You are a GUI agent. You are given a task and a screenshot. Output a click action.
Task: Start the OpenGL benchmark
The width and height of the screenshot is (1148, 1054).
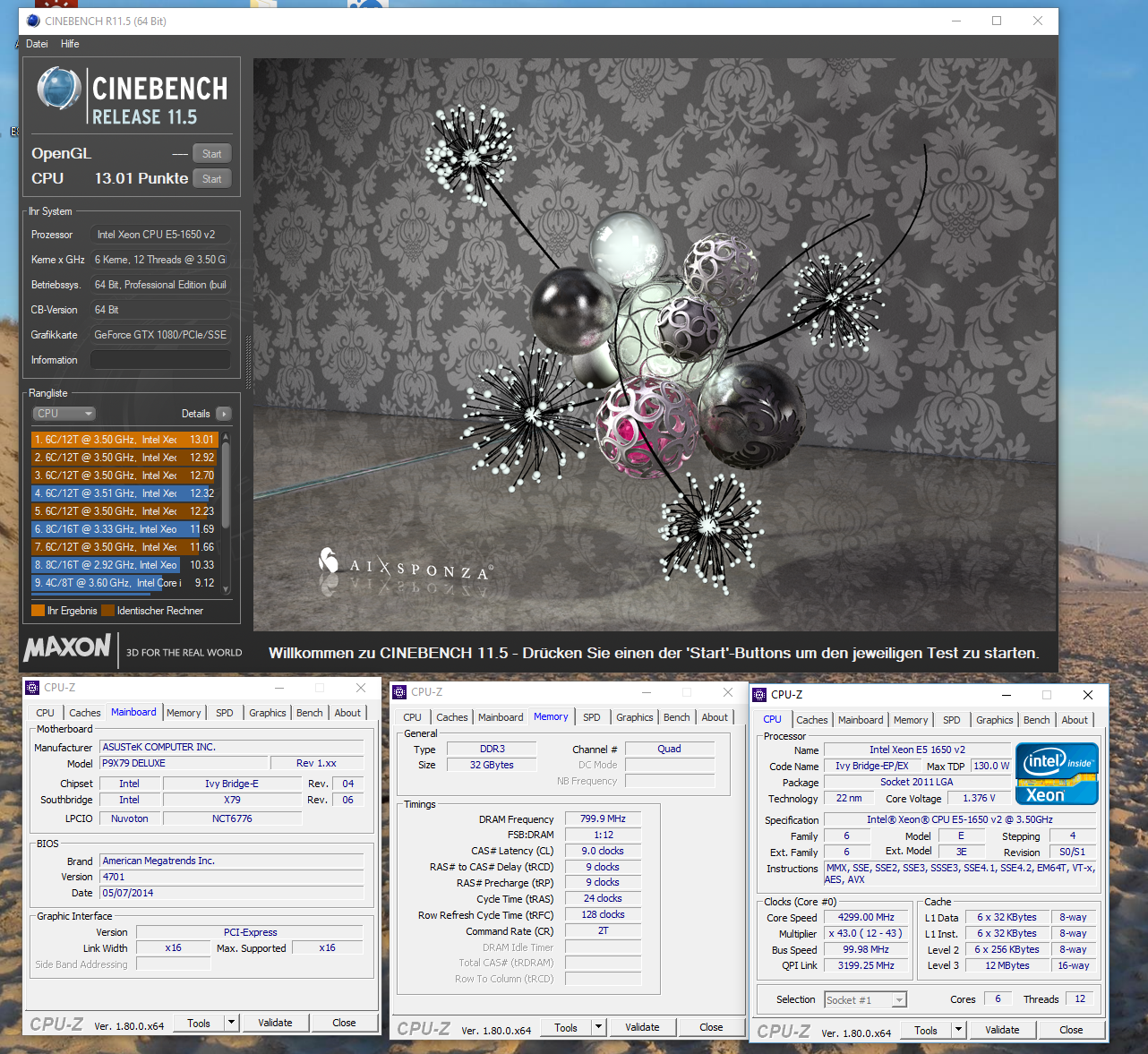tap(212, 154)
